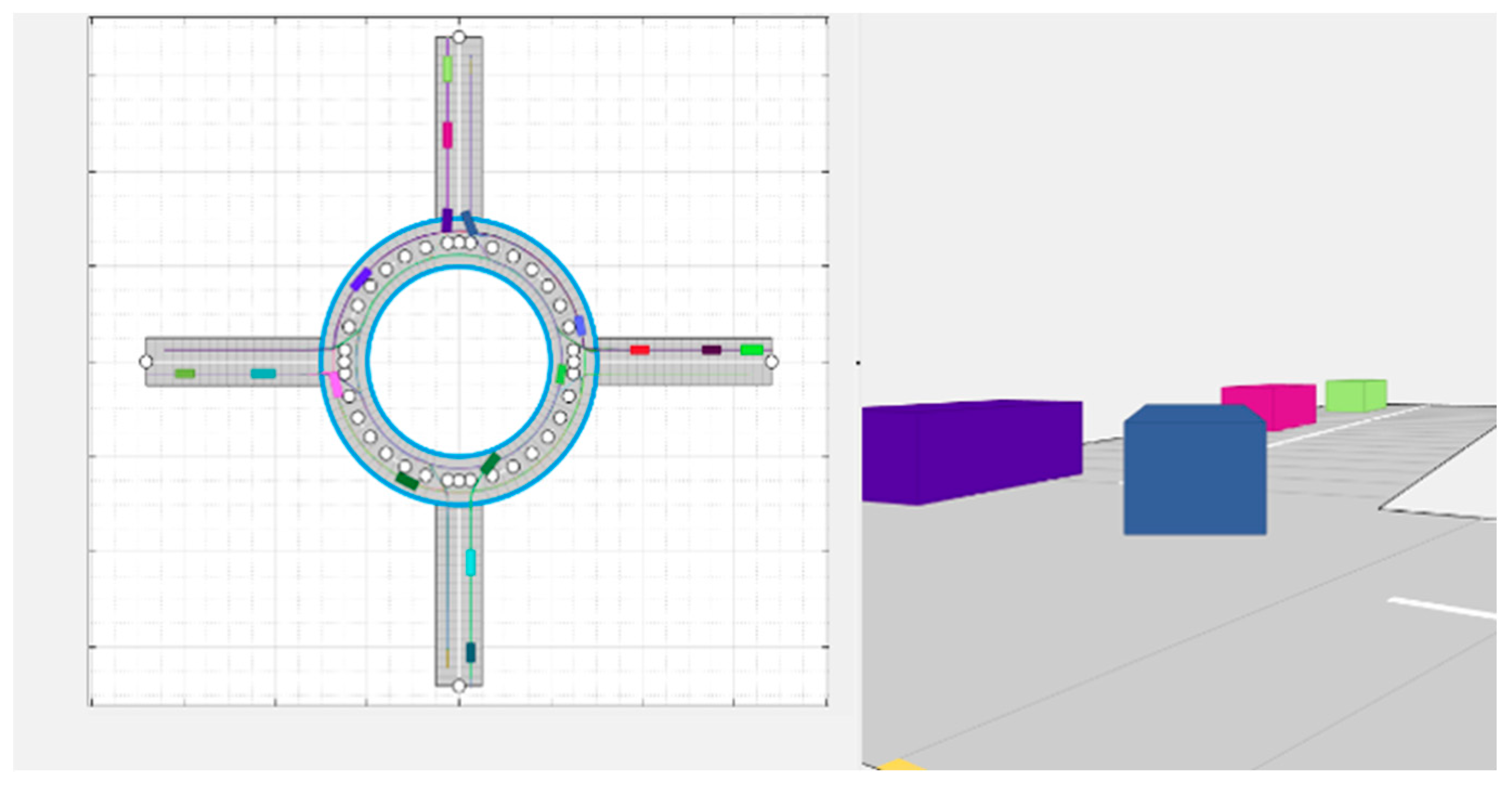Select the violet vehicle on the ring's upper-left

[361, 279]
